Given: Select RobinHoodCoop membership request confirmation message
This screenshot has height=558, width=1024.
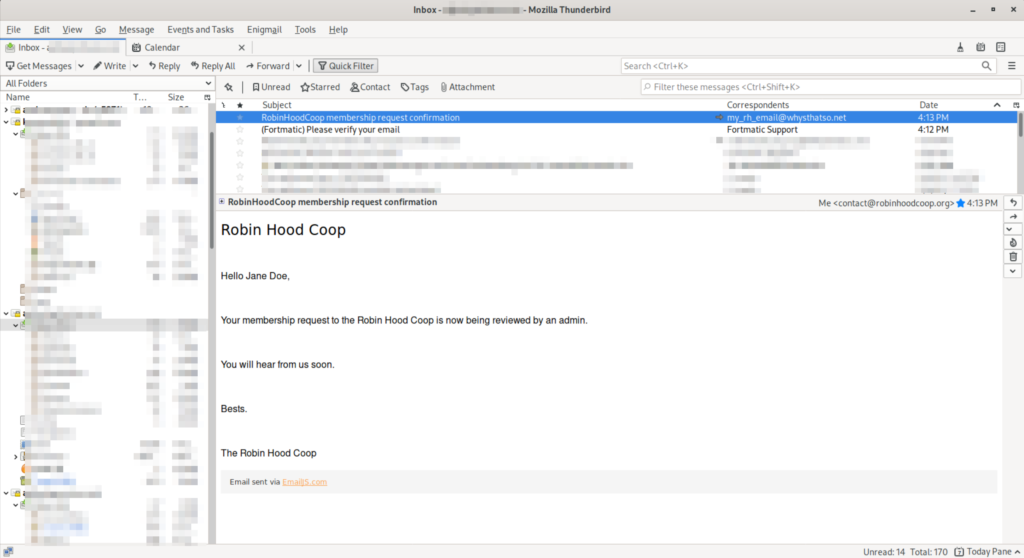Looking at the screenshot, I should pos(616,118).
